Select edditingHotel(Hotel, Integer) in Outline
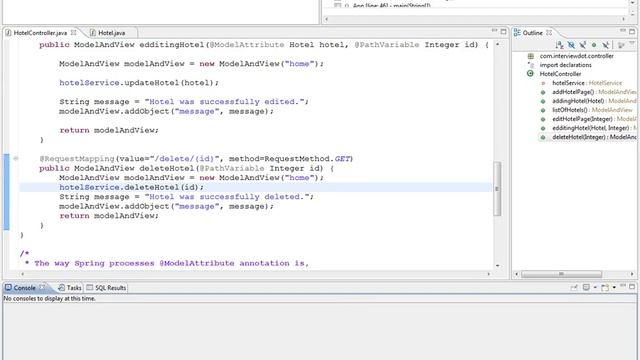Viewport: 640px width, 360px height. [594, 128]
